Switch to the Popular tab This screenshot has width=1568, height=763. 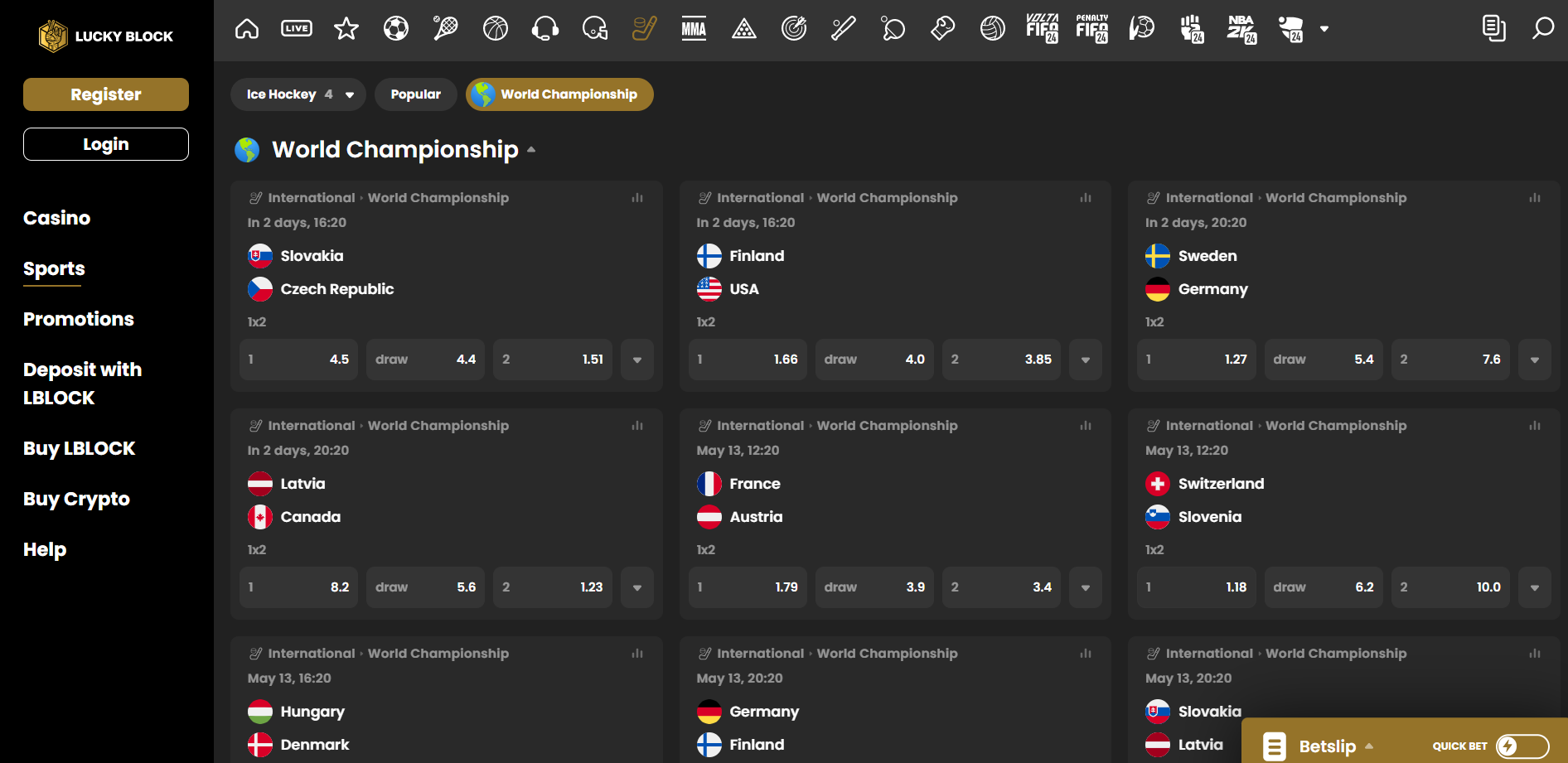pos(416,94)
